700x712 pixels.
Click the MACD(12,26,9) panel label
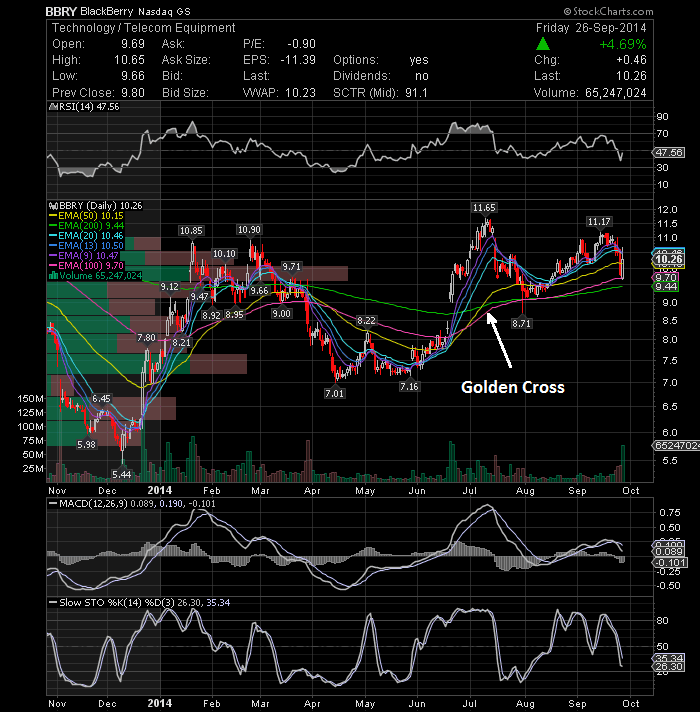(x=92, y=504)
